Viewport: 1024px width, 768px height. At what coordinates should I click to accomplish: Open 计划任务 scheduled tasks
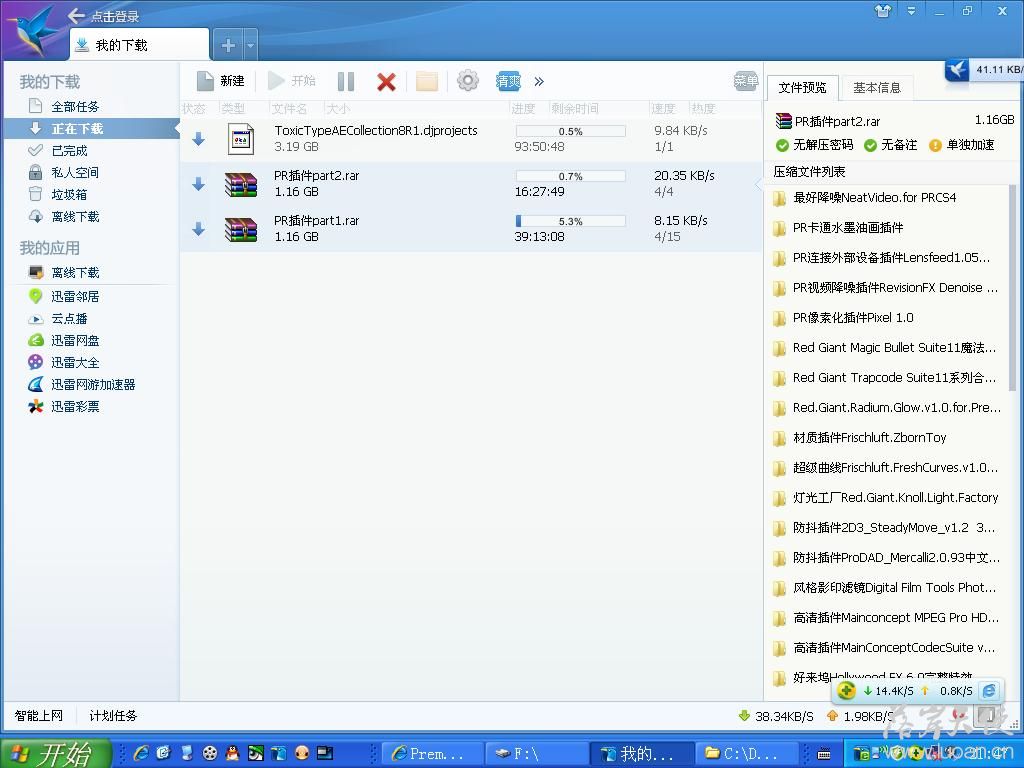pyautogui.click(x=113, y=716)
